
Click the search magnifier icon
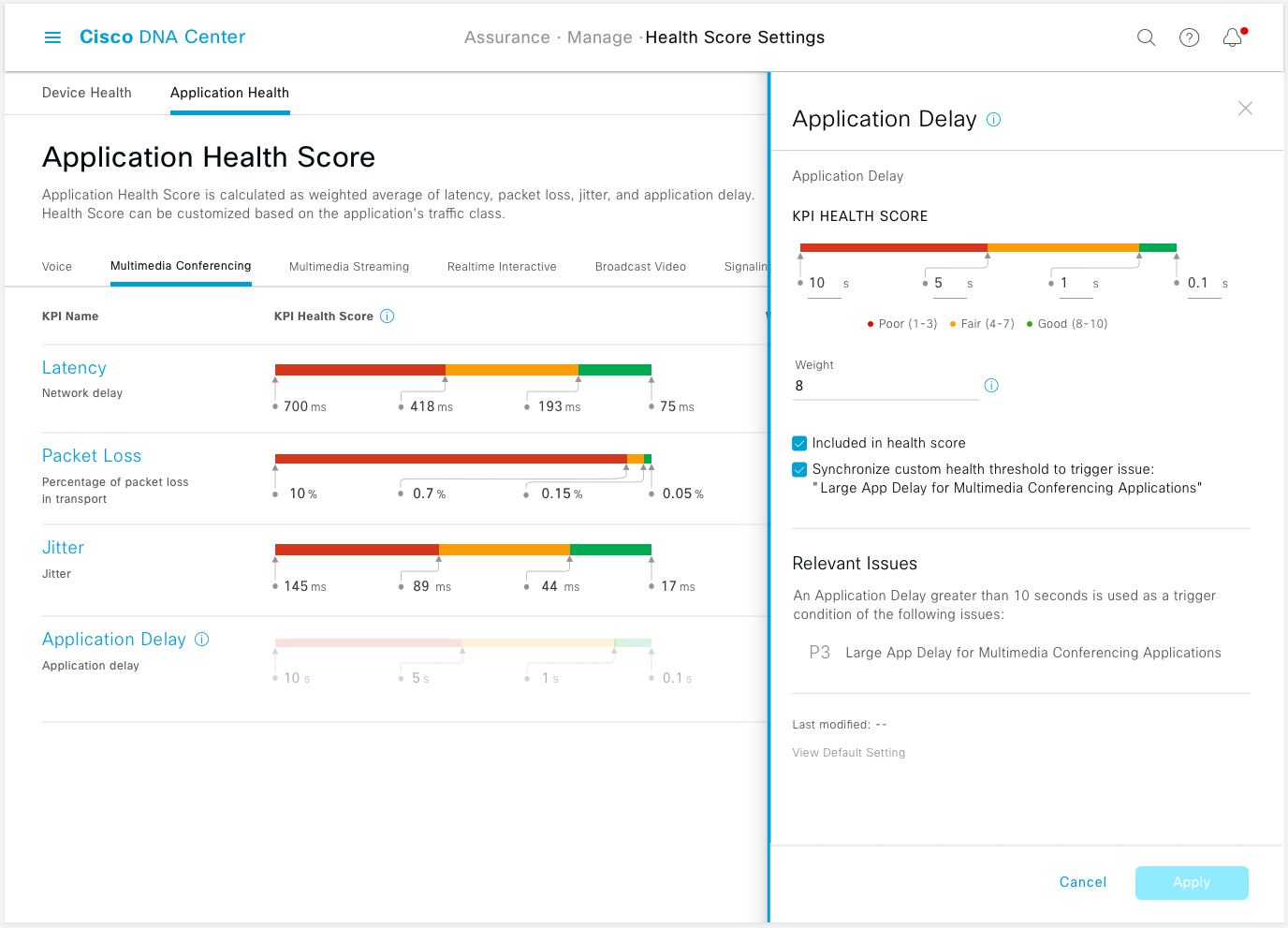coord(1146,37)
